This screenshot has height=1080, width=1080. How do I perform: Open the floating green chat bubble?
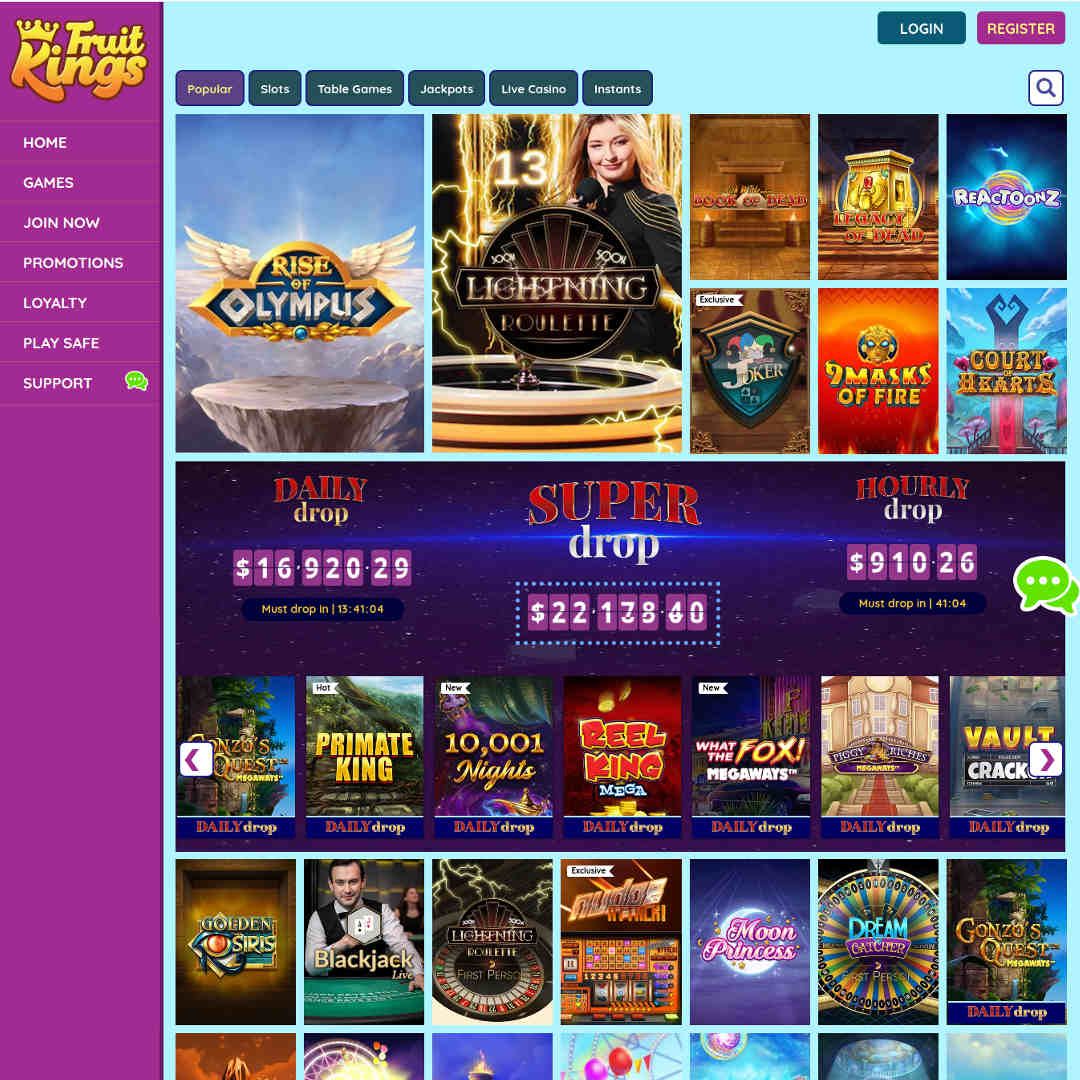[x=1046, y=585]
